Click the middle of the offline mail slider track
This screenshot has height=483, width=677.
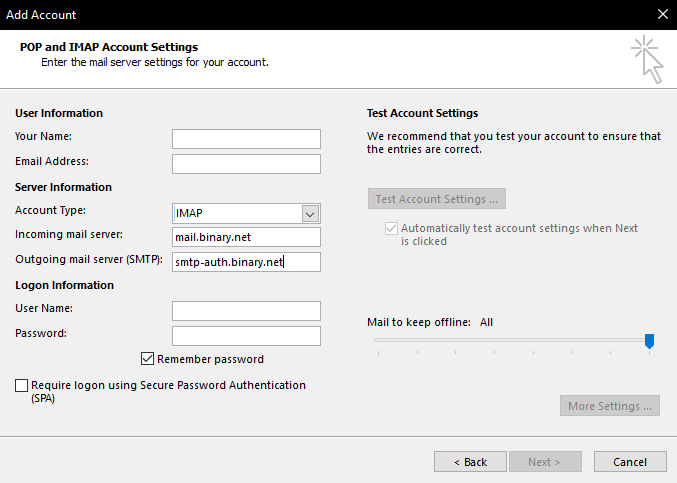coord(512,340)
